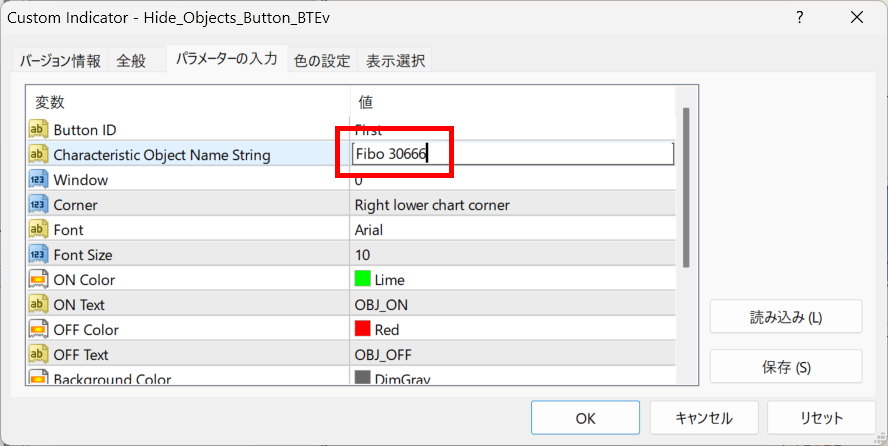Select the Right lower chart corner value

[432, 205]
